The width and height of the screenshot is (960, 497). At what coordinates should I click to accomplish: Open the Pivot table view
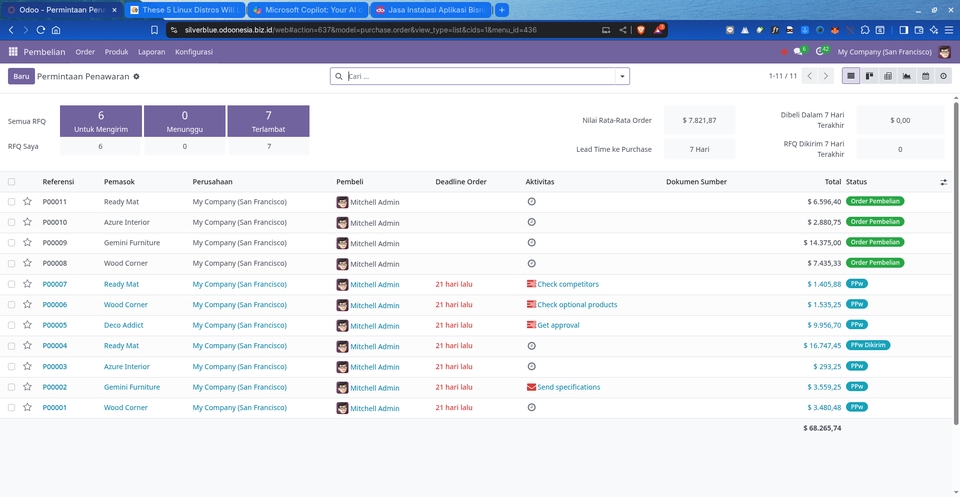pos(888,76)
